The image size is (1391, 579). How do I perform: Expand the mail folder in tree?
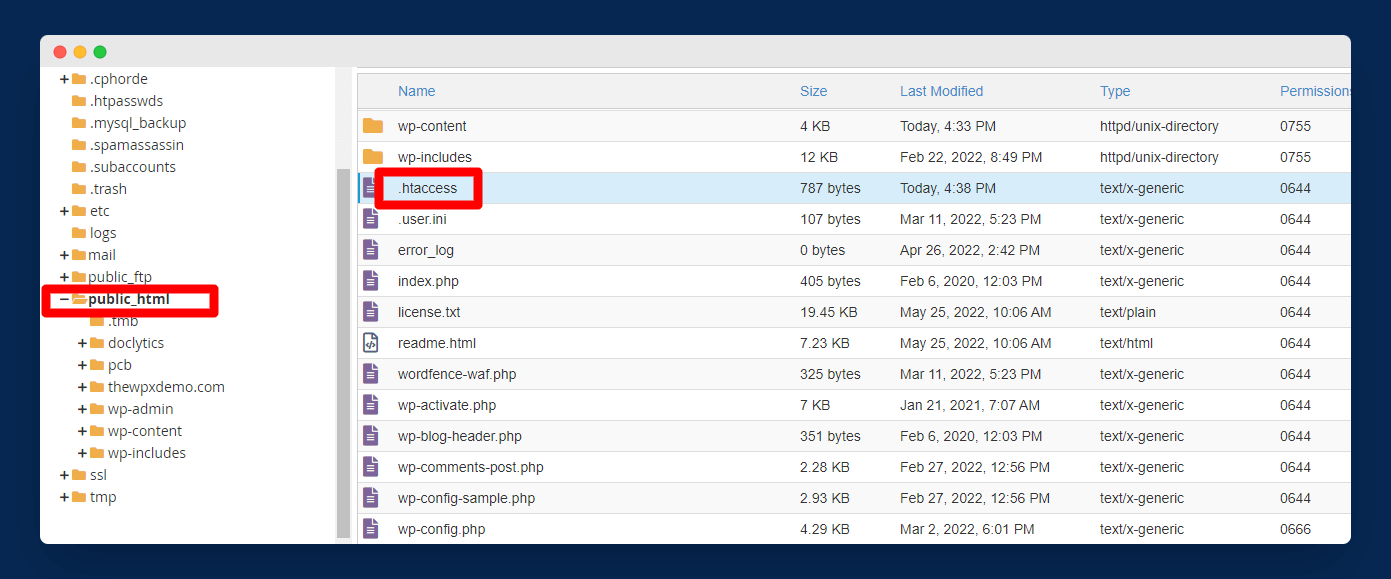tap(64, 255)
